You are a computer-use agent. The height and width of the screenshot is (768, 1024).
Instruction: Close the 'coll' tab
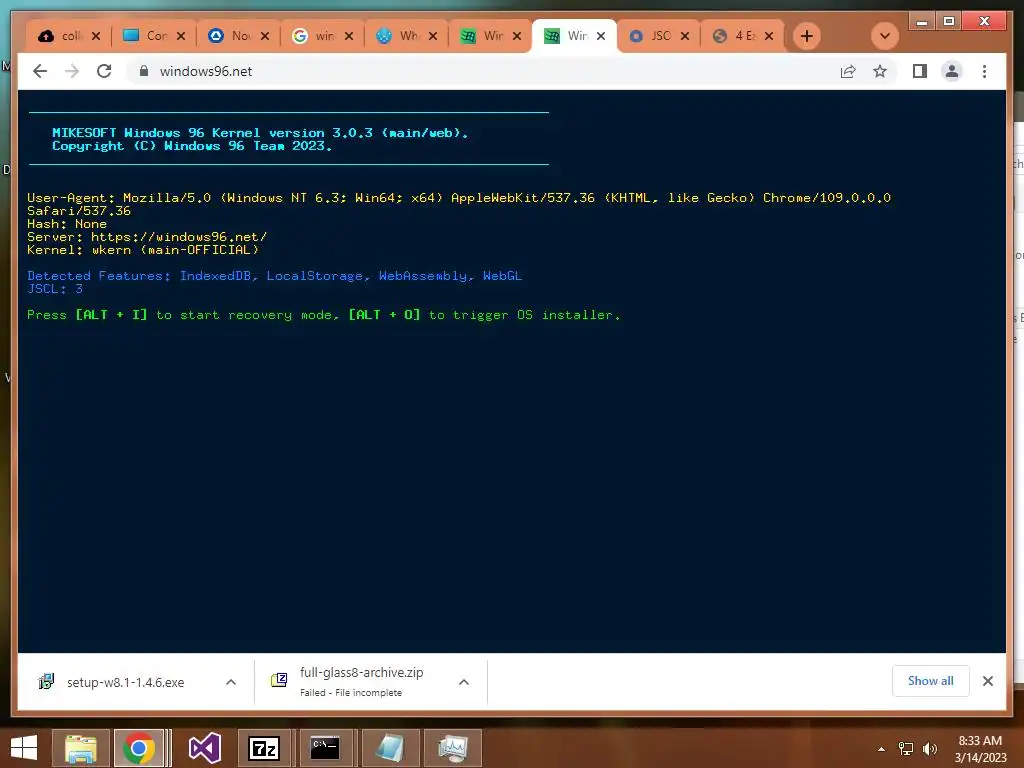click(96, 36)
